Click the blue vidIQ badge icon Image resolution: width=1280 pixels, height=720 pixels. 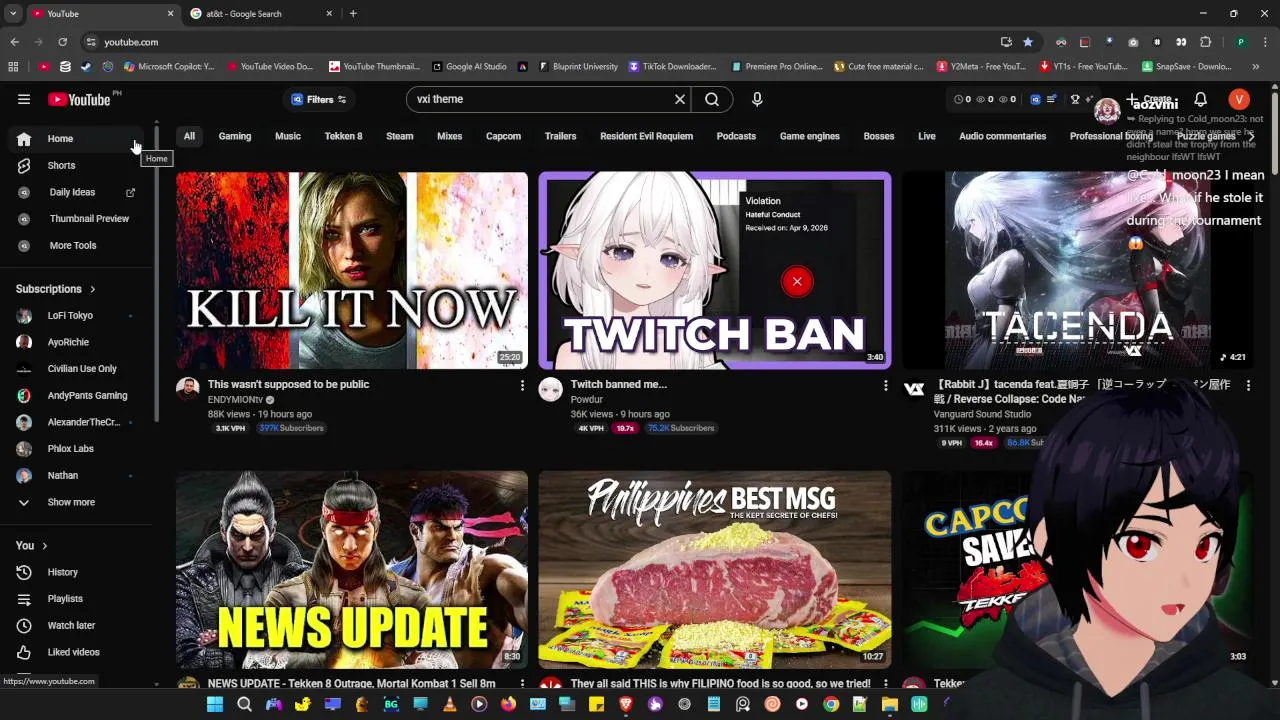pos(1035,99)
